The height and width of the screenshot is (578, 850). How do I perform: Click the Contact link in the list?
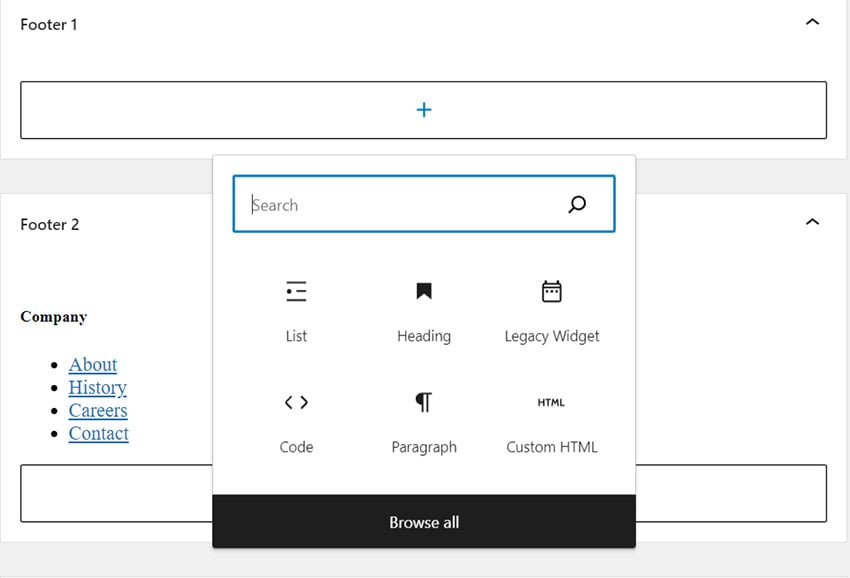click(98, 434)
